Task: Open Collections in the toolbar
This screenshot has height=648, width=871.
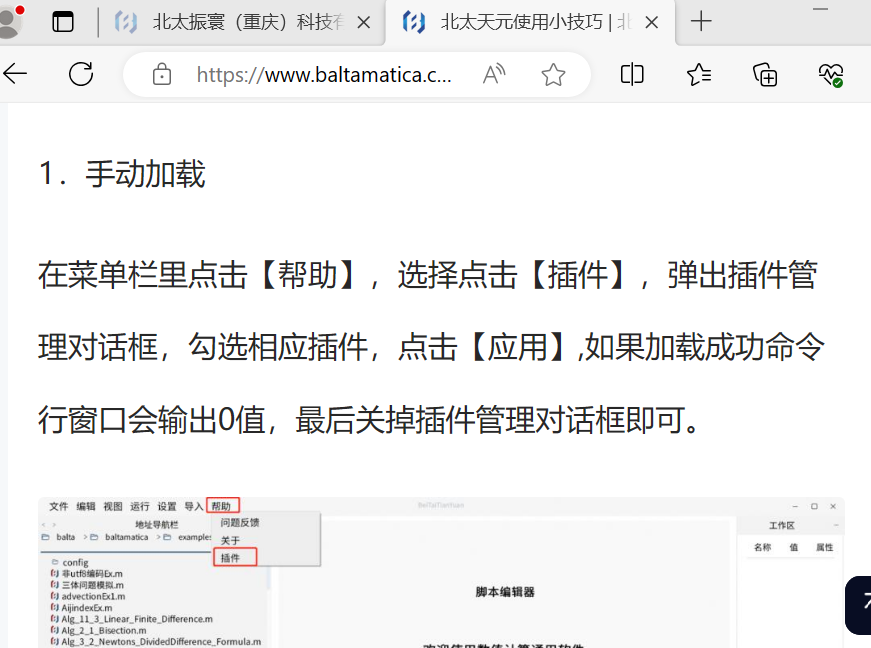Action: pyautogui.click(x=765, y=74)
